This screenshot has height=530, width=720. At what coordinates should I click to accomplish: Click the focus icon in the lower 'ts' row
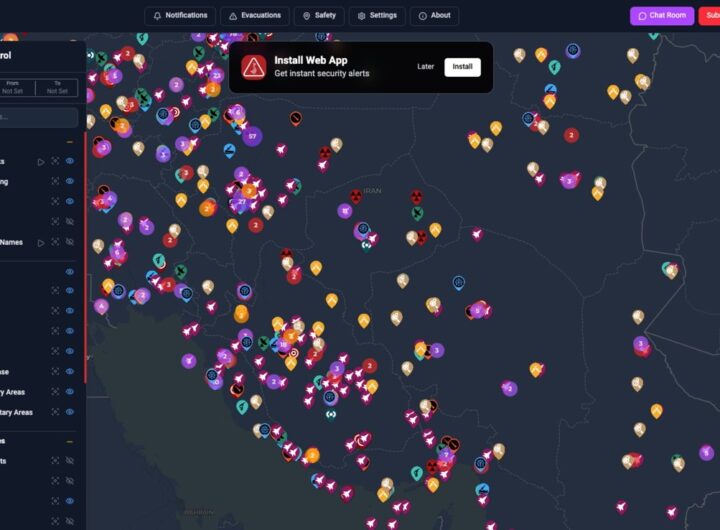coord(55,461)
